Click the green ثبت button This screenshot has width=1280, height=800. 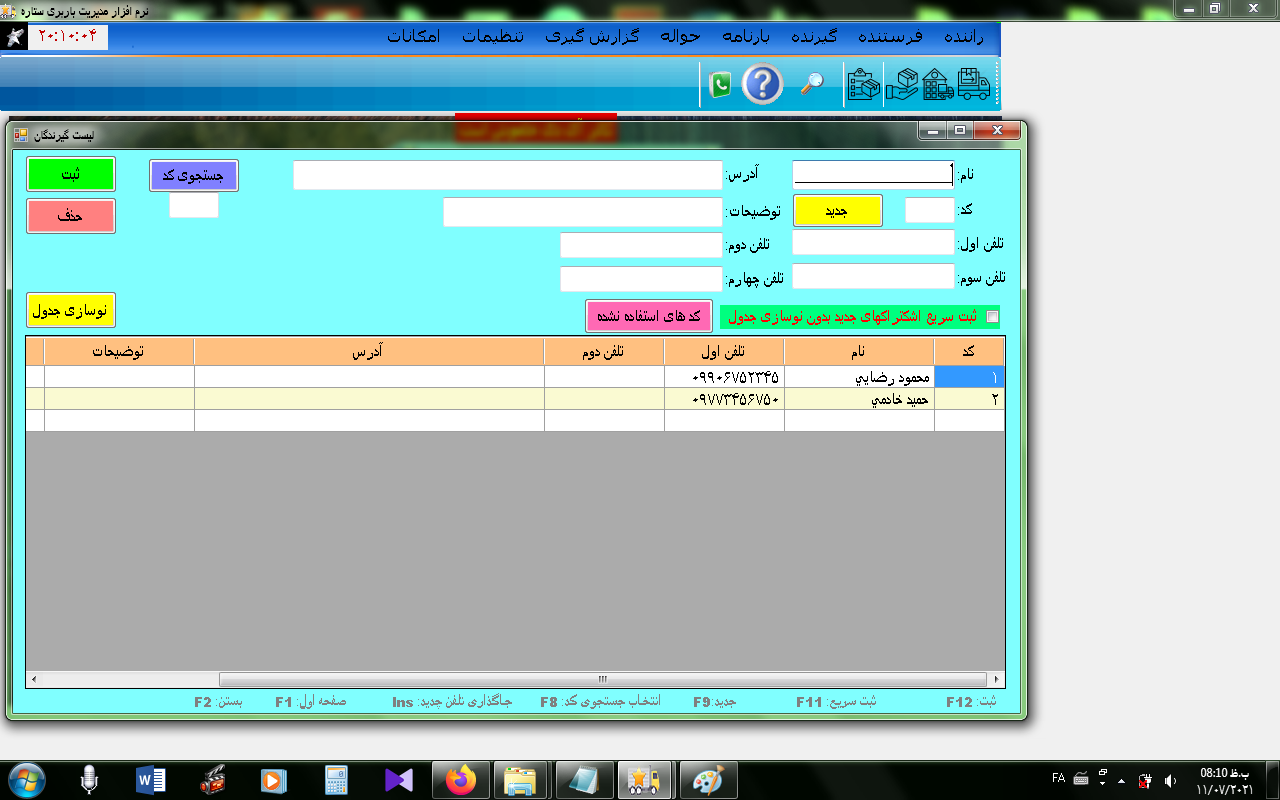(x=71, y=174)
